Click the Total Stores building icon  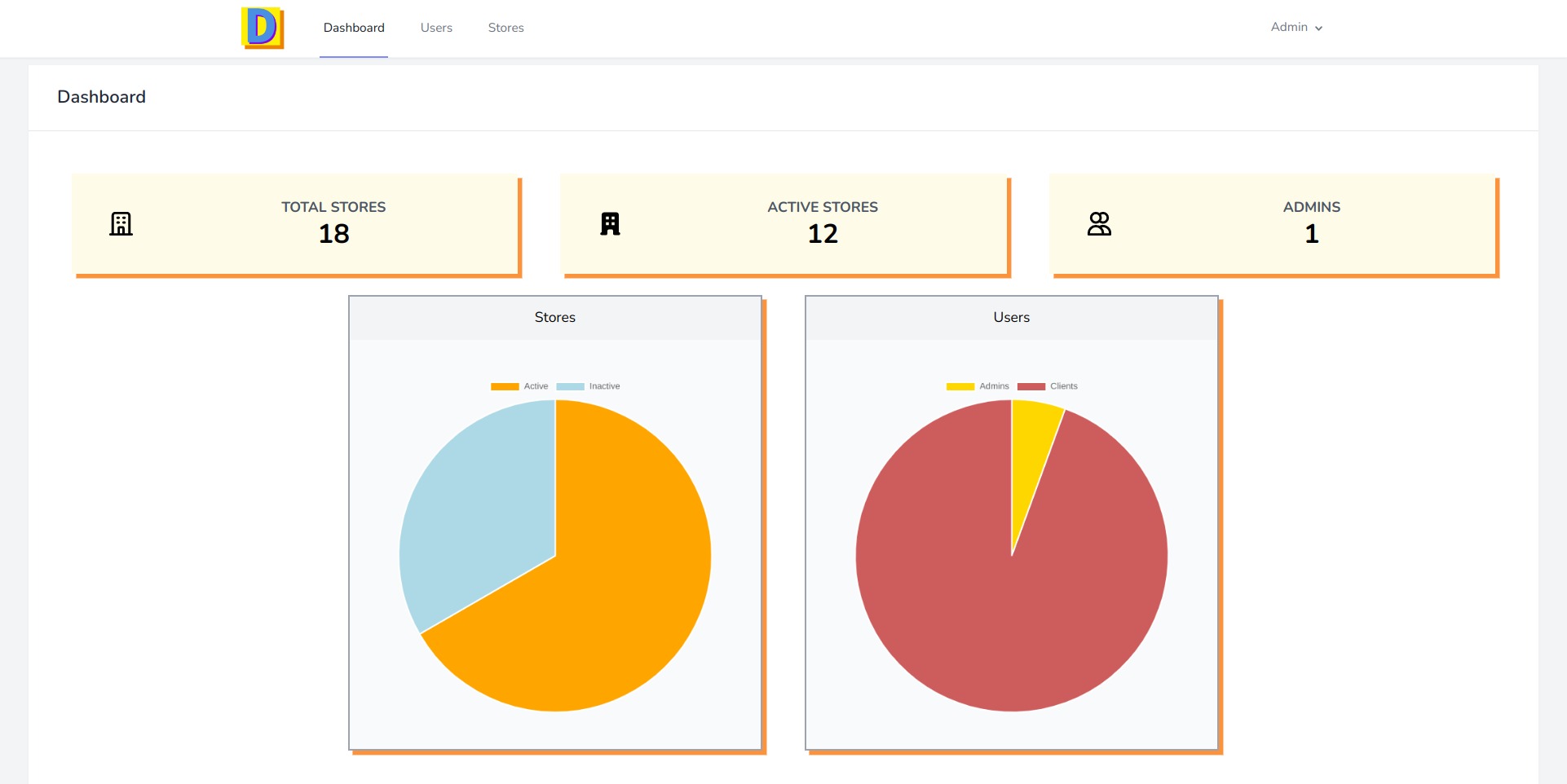[x=121, y=223]
